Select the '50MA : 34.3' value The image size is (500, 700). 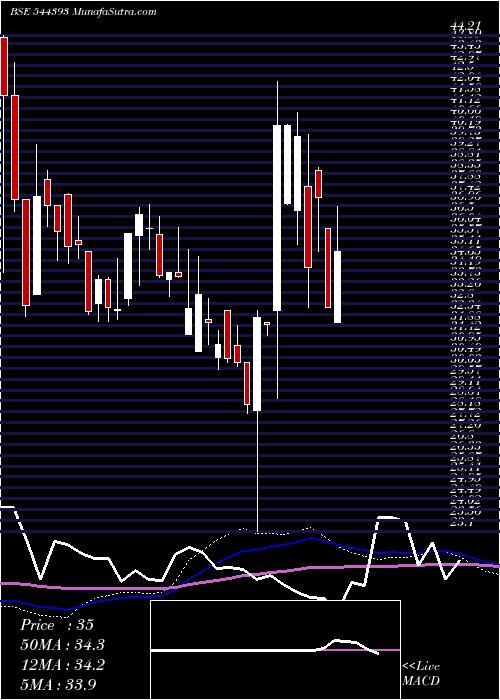point(64,644)
